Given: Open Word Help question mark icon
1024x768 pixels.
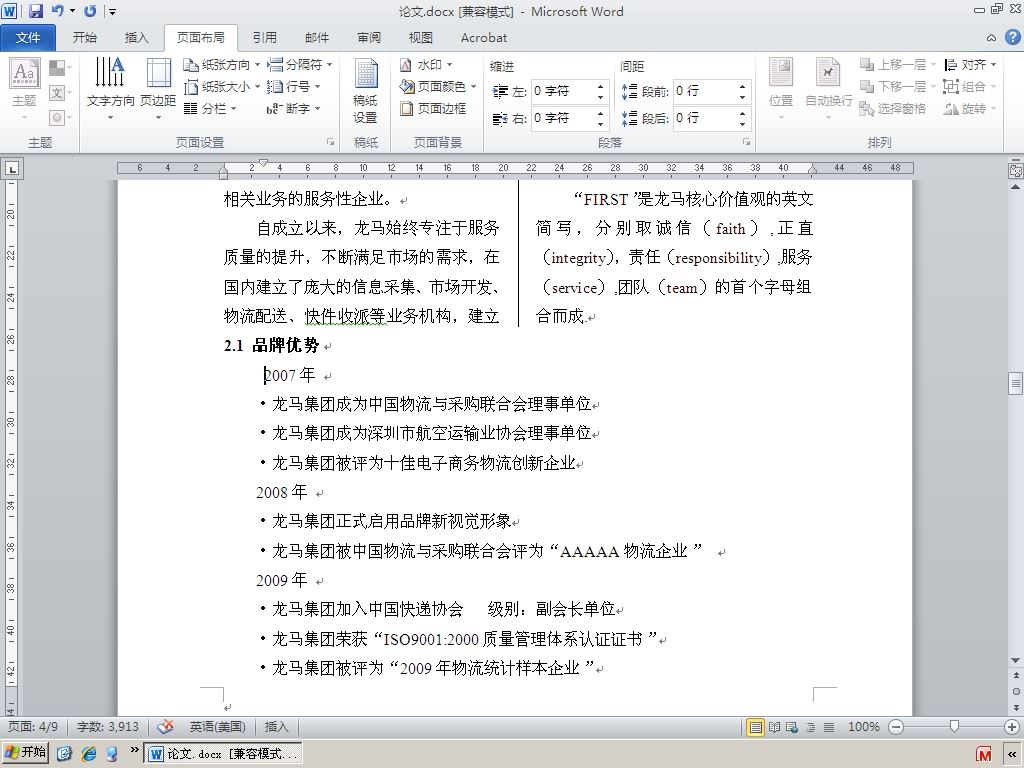Looking at the screenshot, I should coord(1012,37).
